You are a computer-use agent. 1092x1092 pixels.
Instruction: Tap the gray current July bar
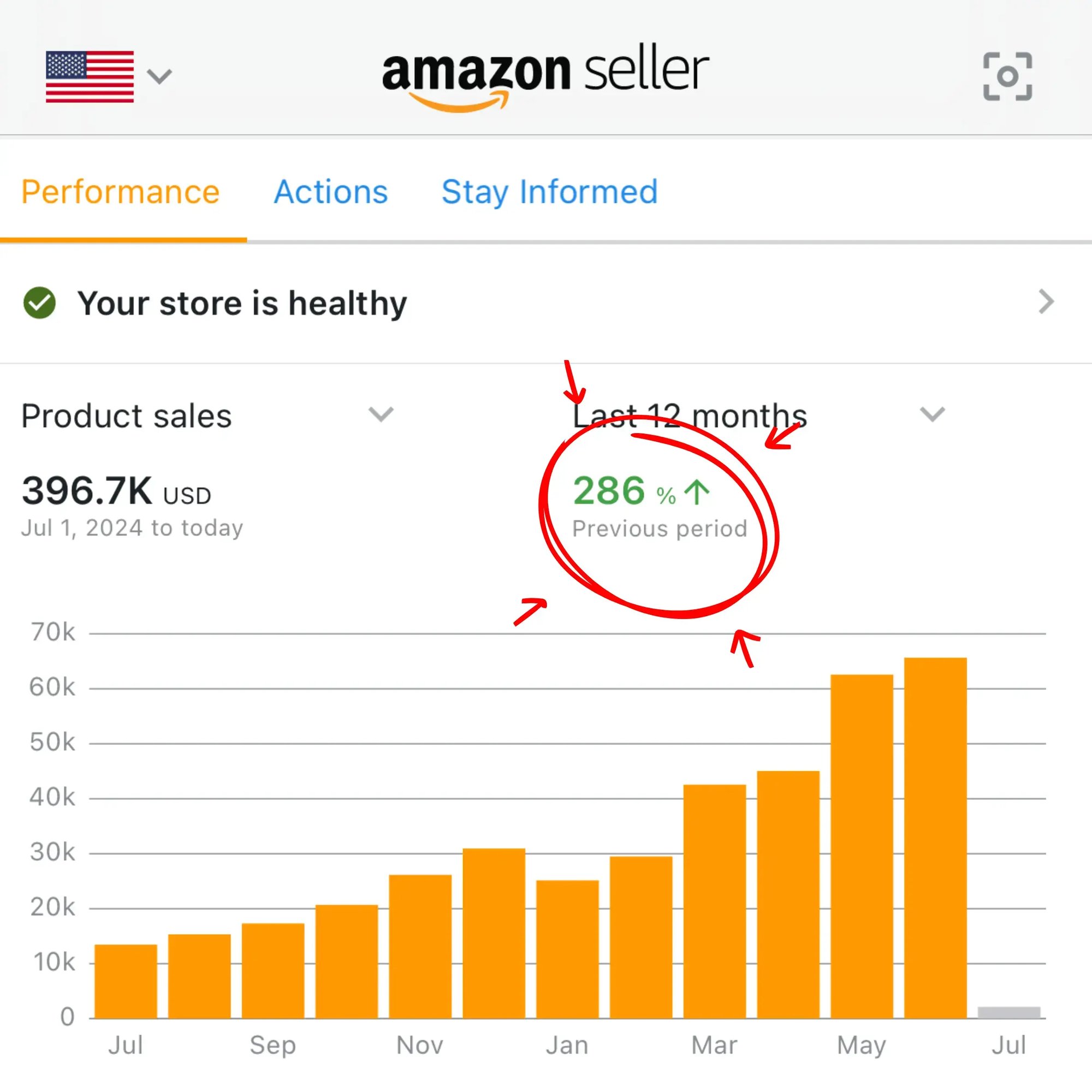click(1009, 1013)
